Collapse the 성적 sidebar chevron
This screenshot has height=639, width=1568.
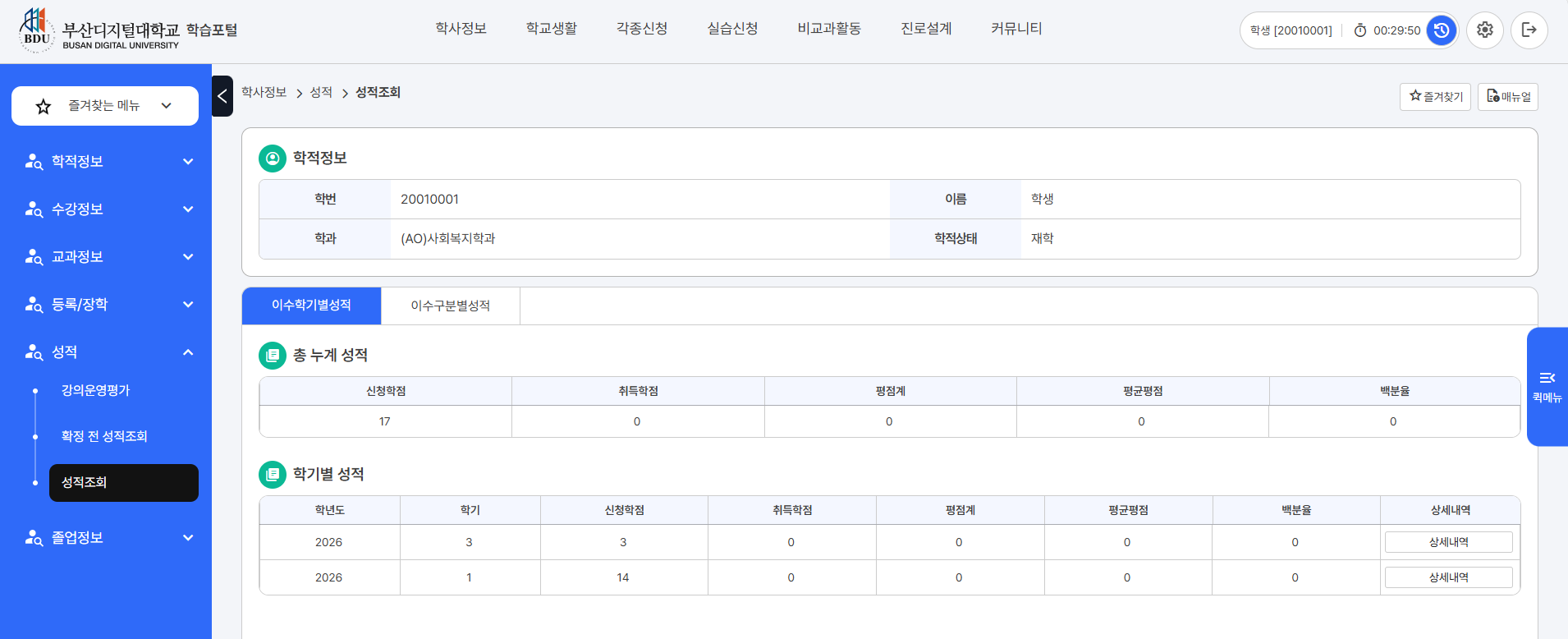188,352
